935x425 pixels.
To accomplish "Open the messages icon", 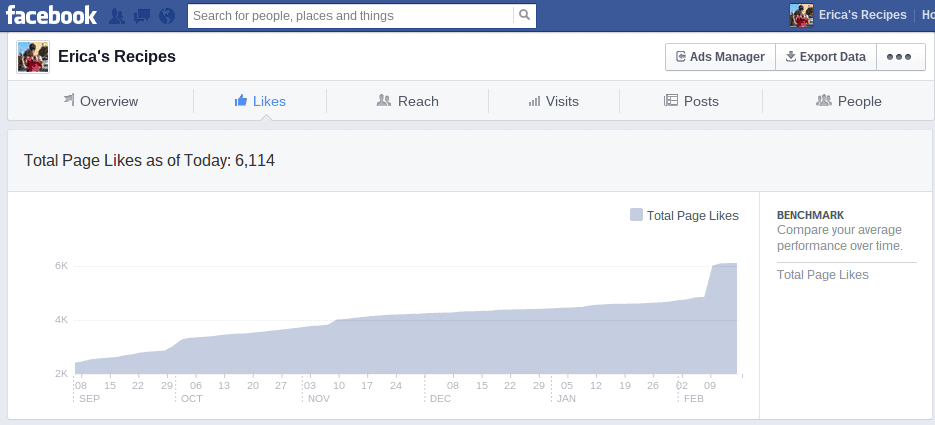I will tap(142, 16).
